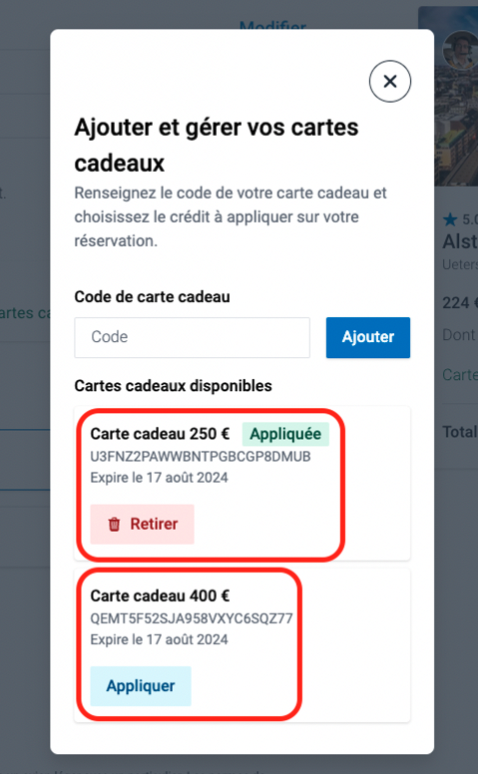This screenshot has width=478, height=774.
Task: Apply the 400 € gift card with Appliquer
Action: pyautogui.click(x=141, y=686)
